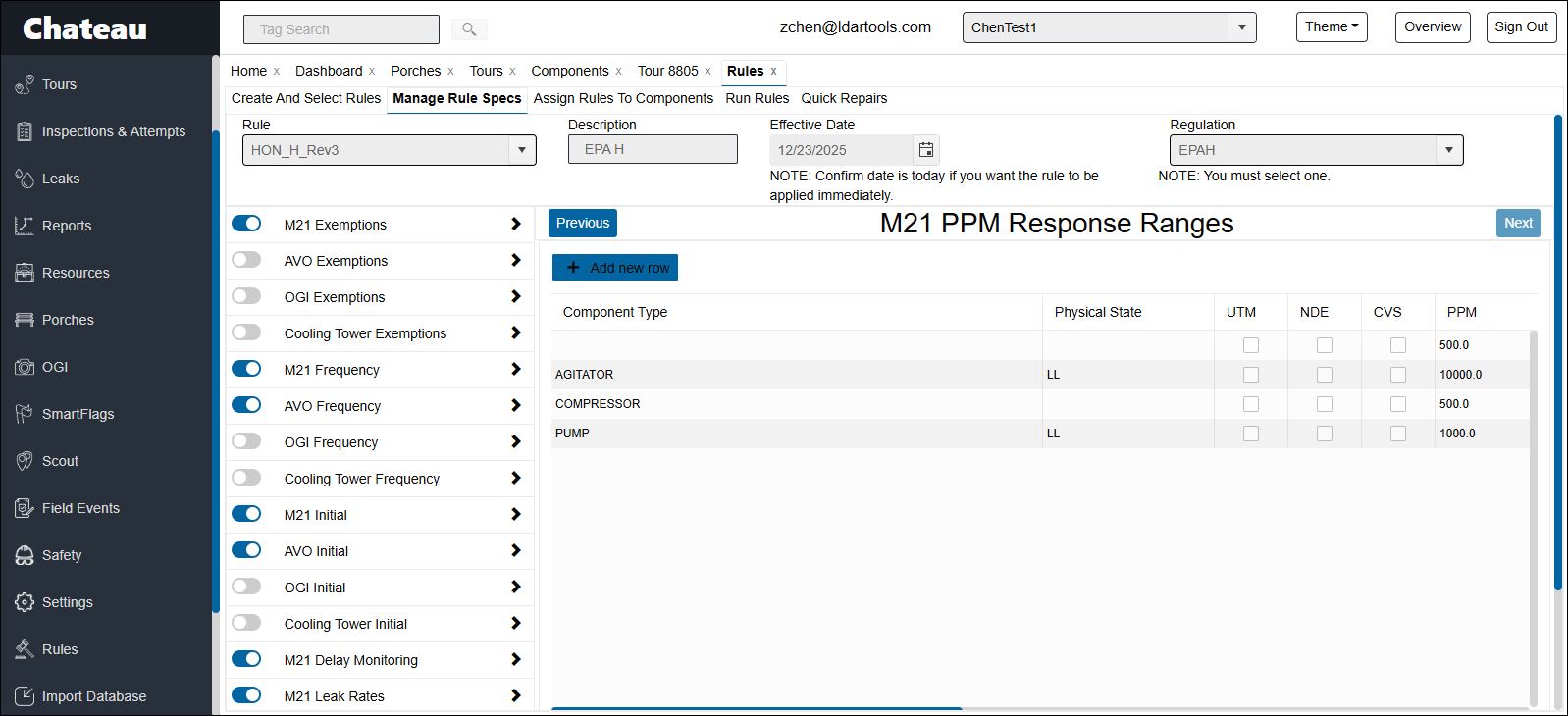
Task: Open Leaks from the sidebar
Action: 61,179
